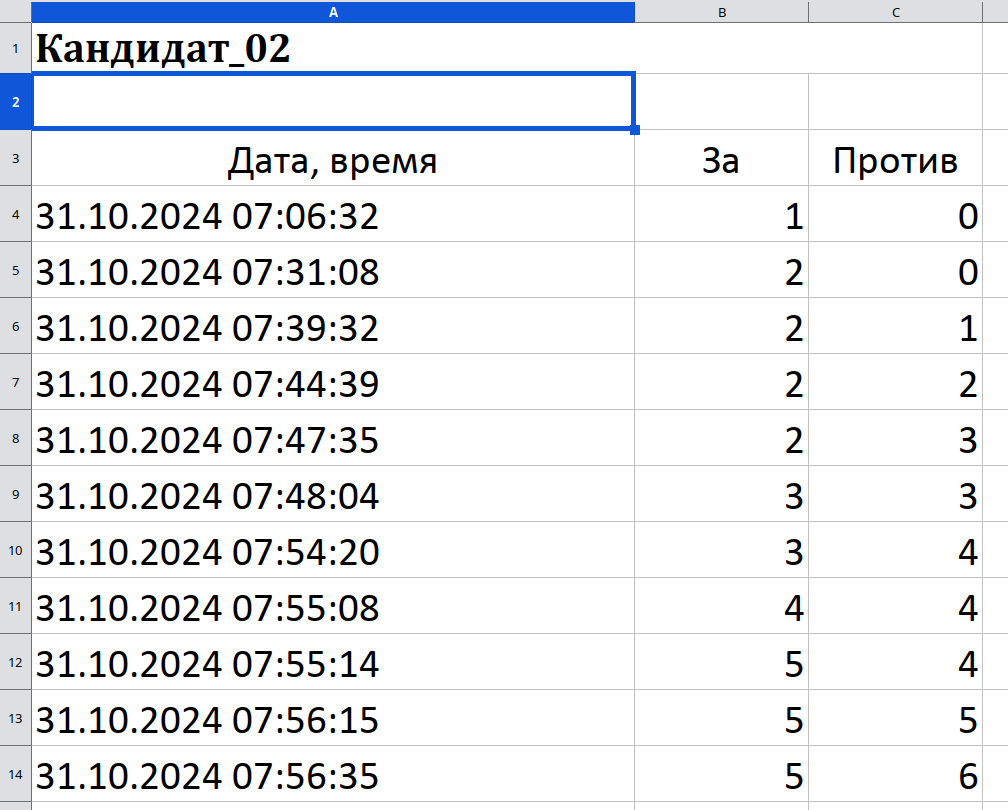Select cell 31.10.2024 07:44:39
This screenshot has width=1008, height=810.
333,382
